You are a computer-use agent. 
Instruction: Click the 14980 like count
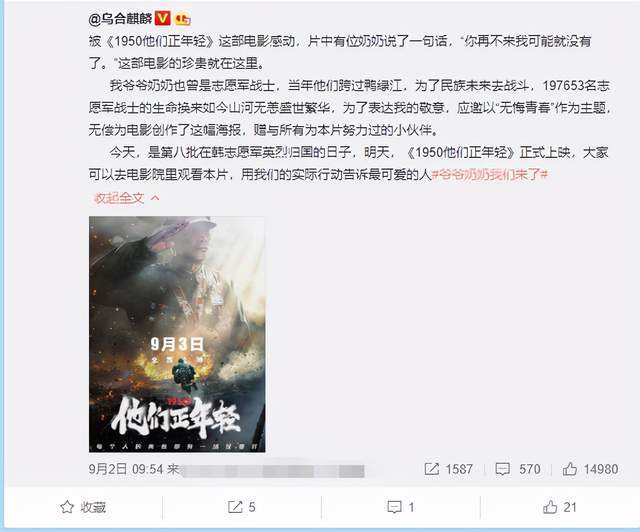(x=601, y=469)
